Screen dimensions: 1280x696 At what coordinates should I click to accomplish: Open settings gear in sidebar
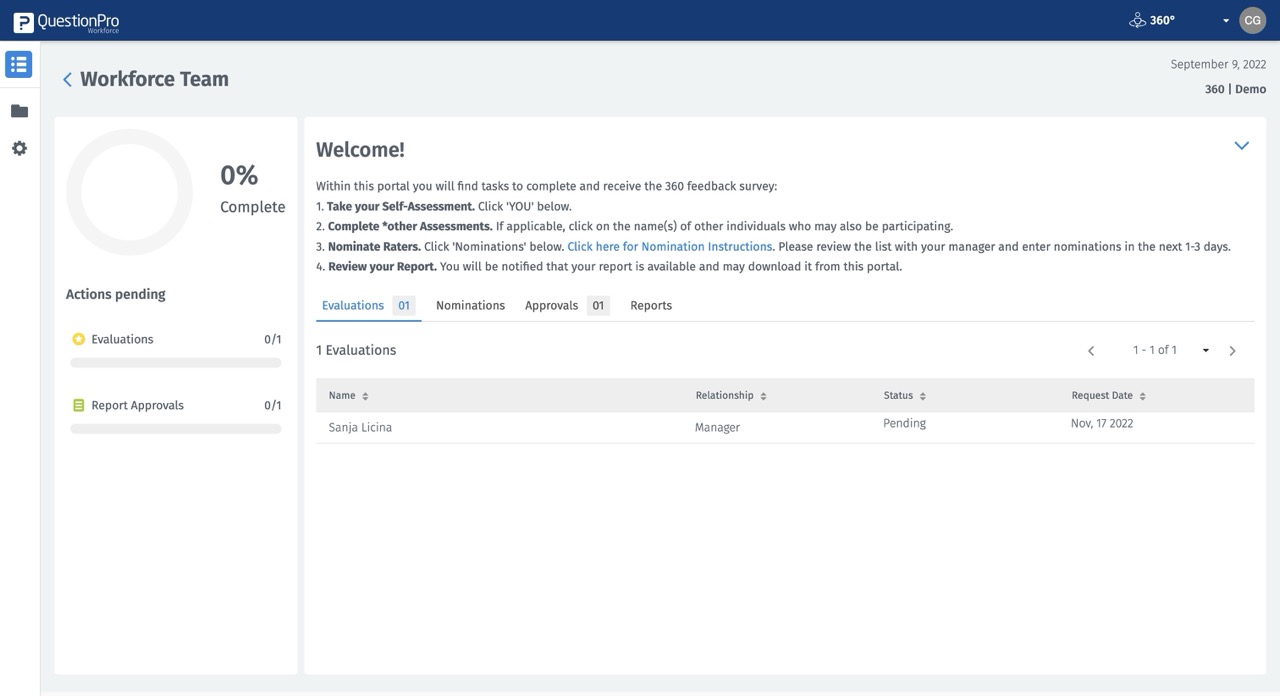pos(19,148)
